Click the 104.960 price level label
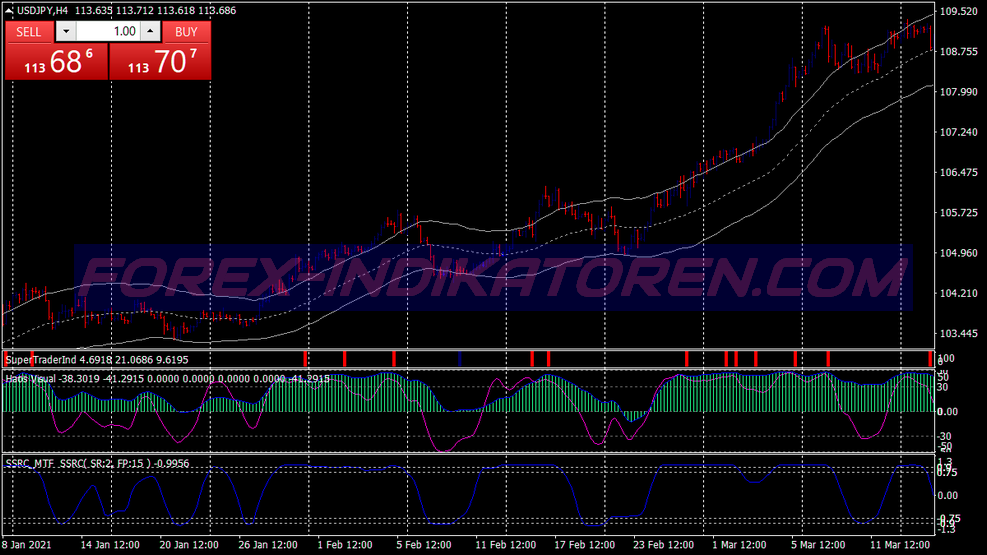Image resolution: width=987 pixels, height=555 pixels. click(x=958, y=253)
